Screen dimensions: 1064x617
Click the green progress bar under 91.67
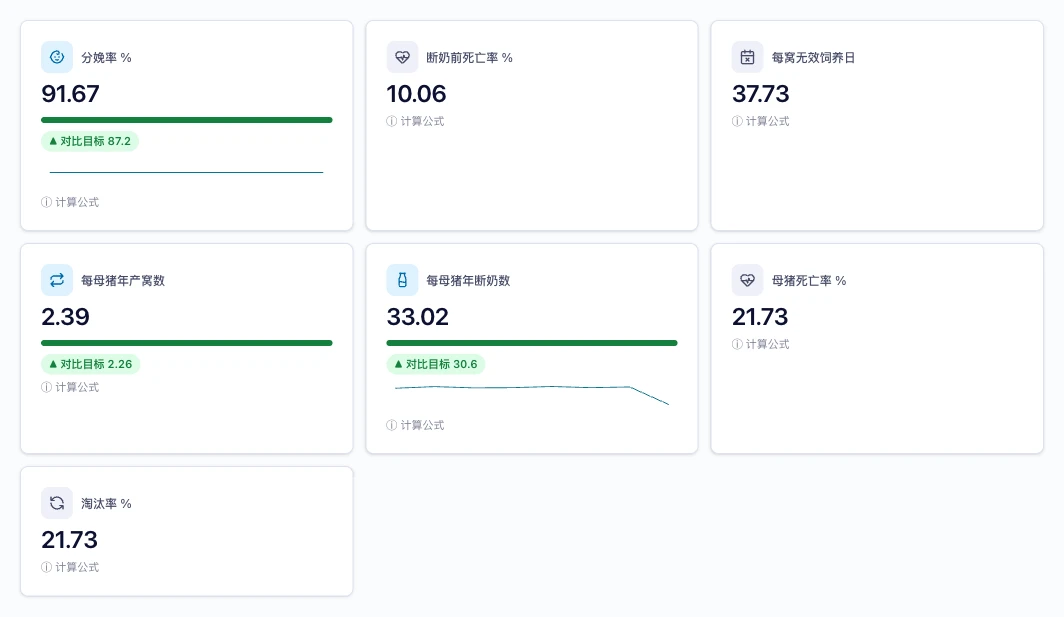(x=187, y=120)
